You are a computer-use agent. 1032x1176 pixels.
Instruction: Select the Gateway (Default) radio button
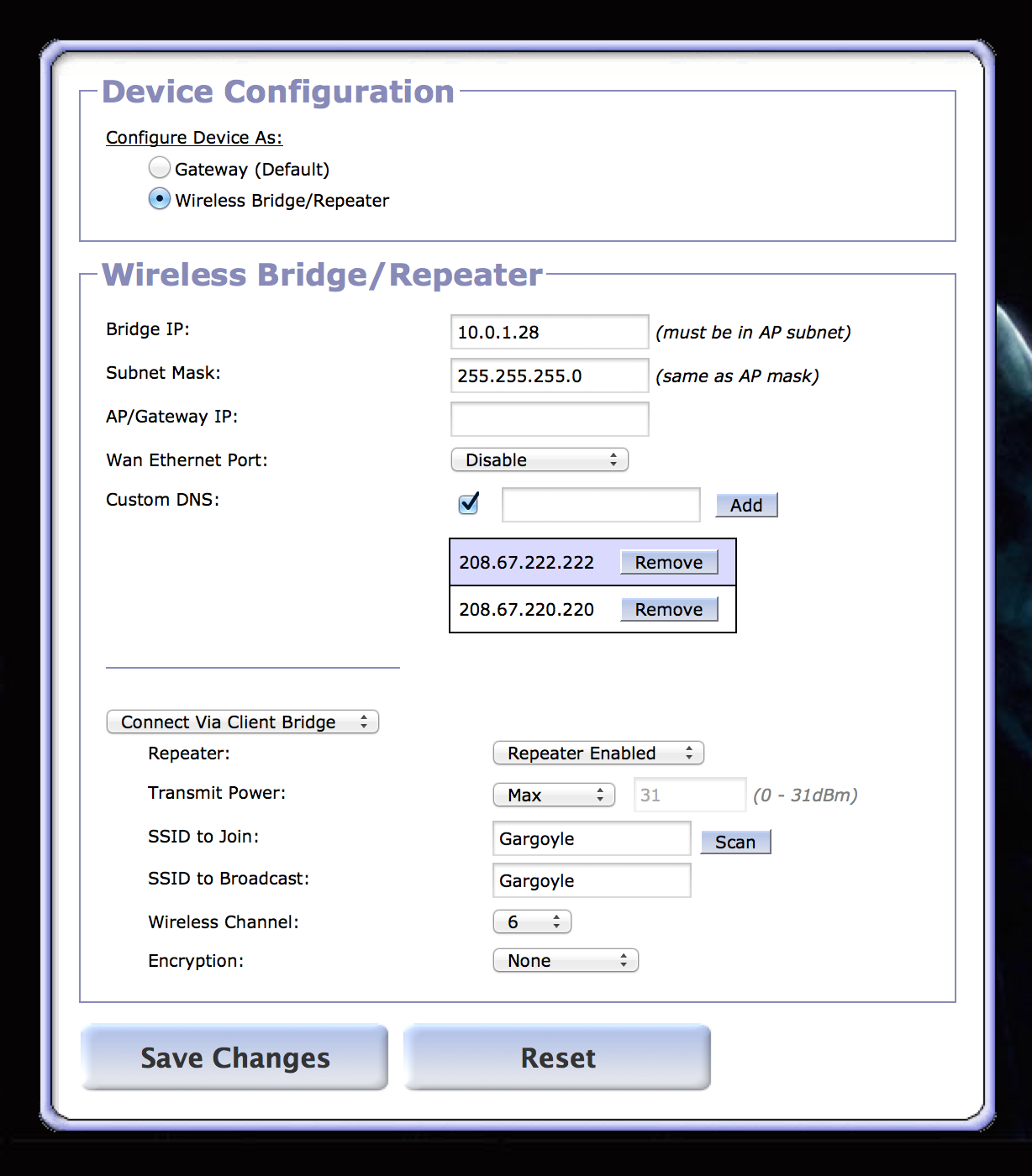pyautogui.click(x=160, y=168)
